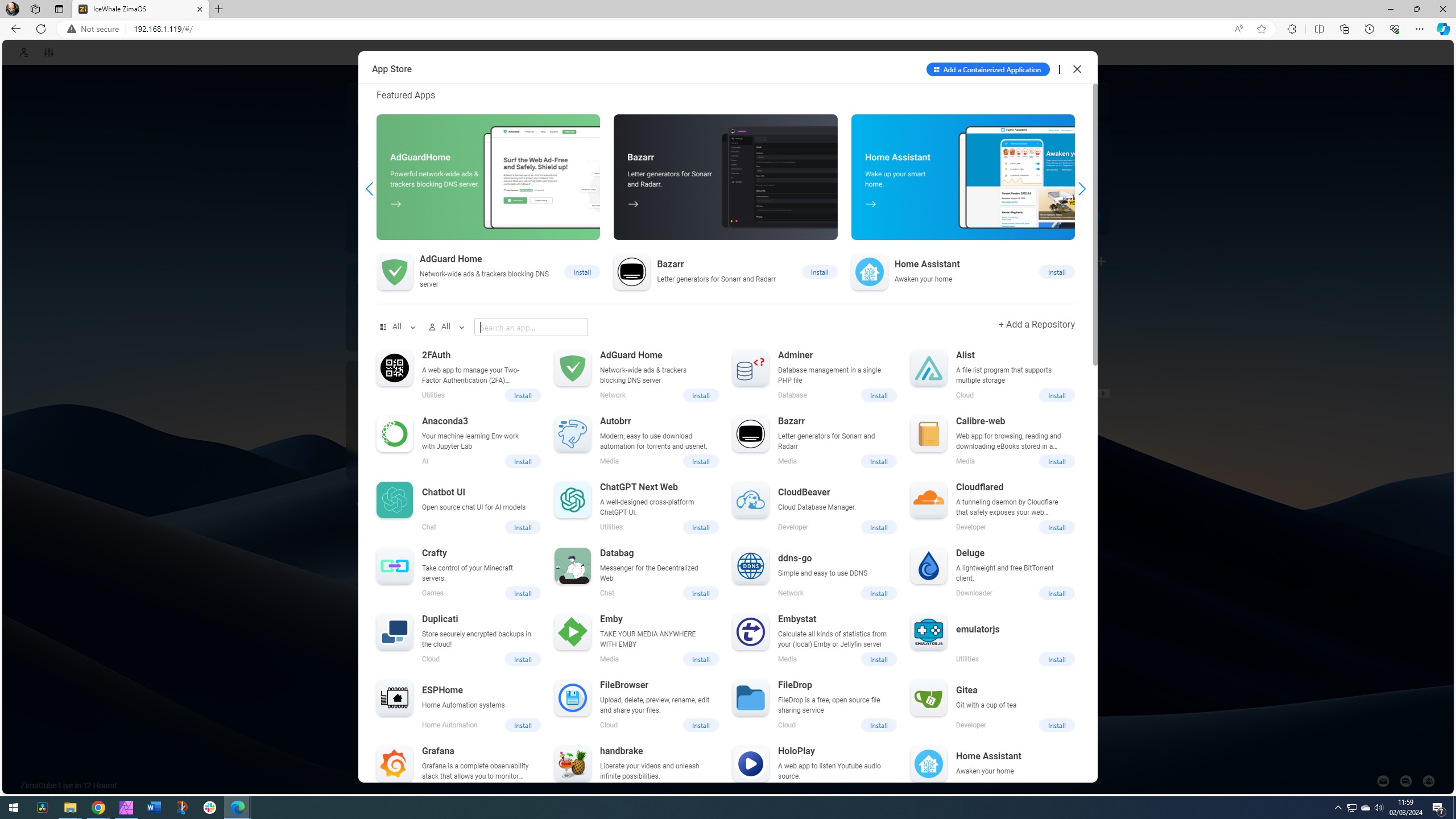Open the 2FAuth app icon

pyautogui.click(x=394, y=368)
